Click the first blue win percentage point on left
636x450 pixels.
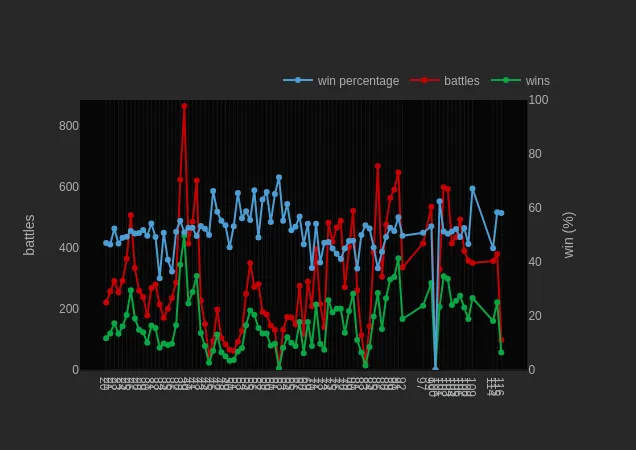click(106, 243)
